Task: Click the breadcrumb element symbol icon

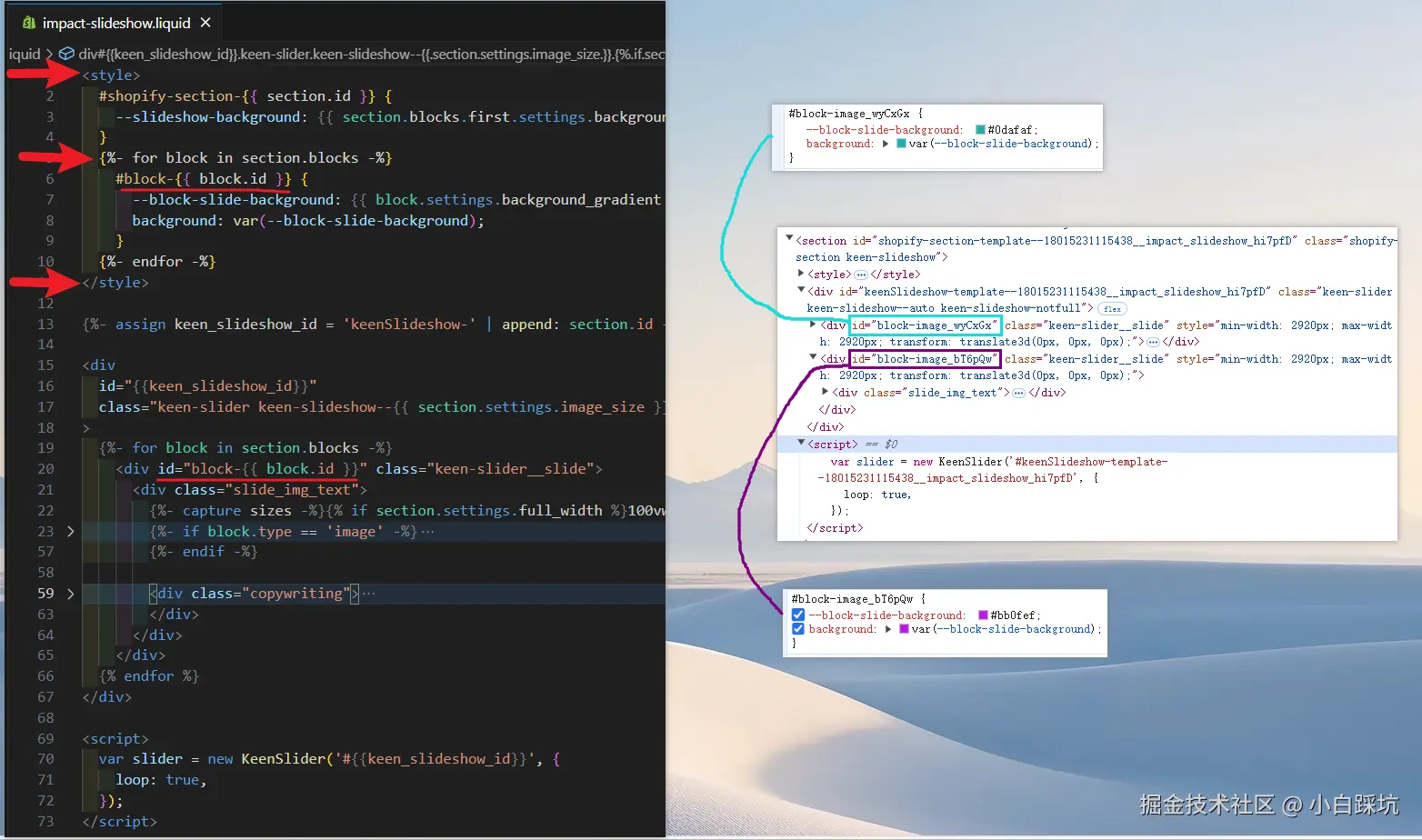Action: coord(66,55)
